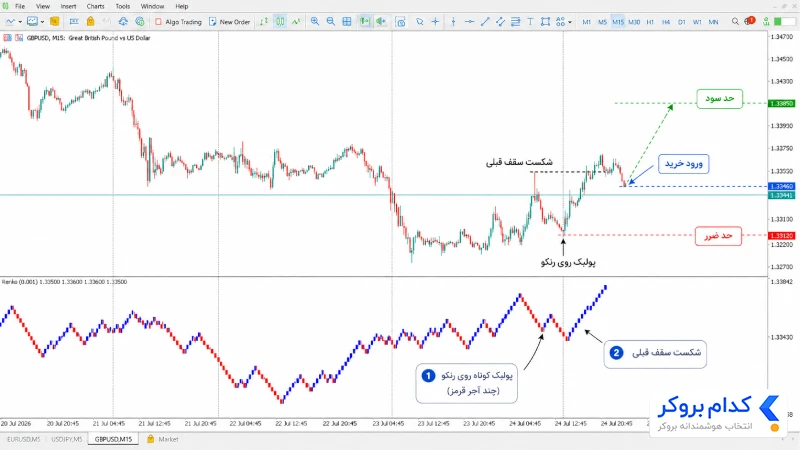The width and height of the screenshot is (800, 450).
Task: Select the trendline drawing tool
Action: point(485,21)
